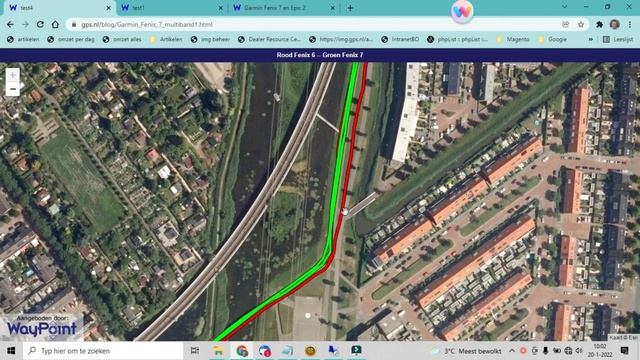The height and width of the screenshot is (360, 640).
Task: Open the clock showing 10:02 20-1-2022
Action: [601, 351]
